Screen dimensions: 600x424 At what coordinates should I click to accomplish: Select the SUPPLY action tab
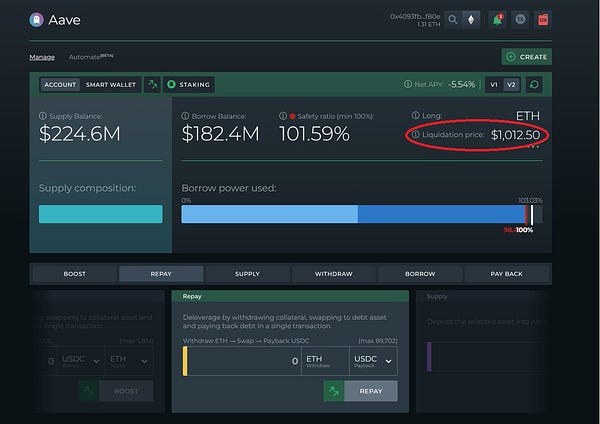coord(247,274)
